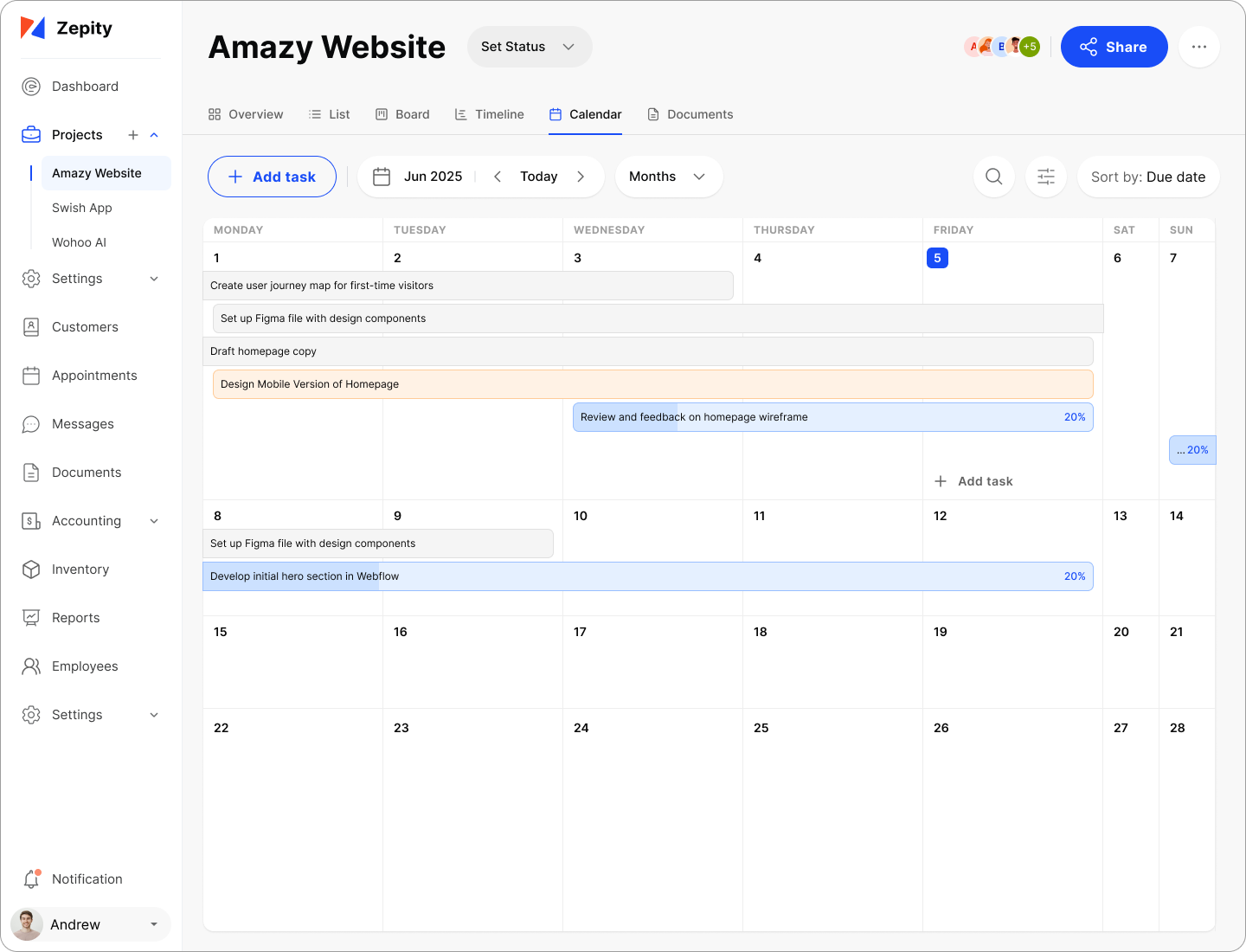Go to next month arrow
The height and width of the screenshot is (952, 1246).
[581, 177]
